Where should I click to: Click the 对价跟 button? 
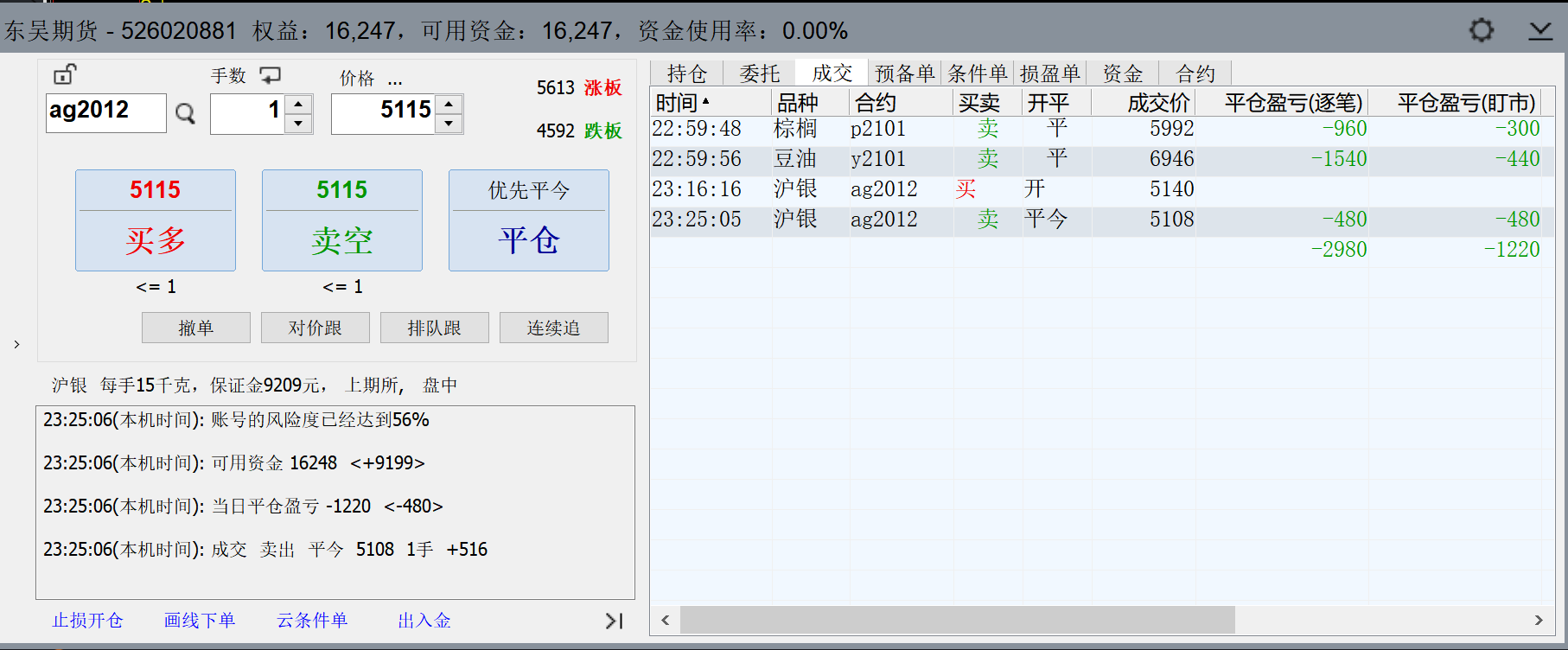click(x=316, y=328)
